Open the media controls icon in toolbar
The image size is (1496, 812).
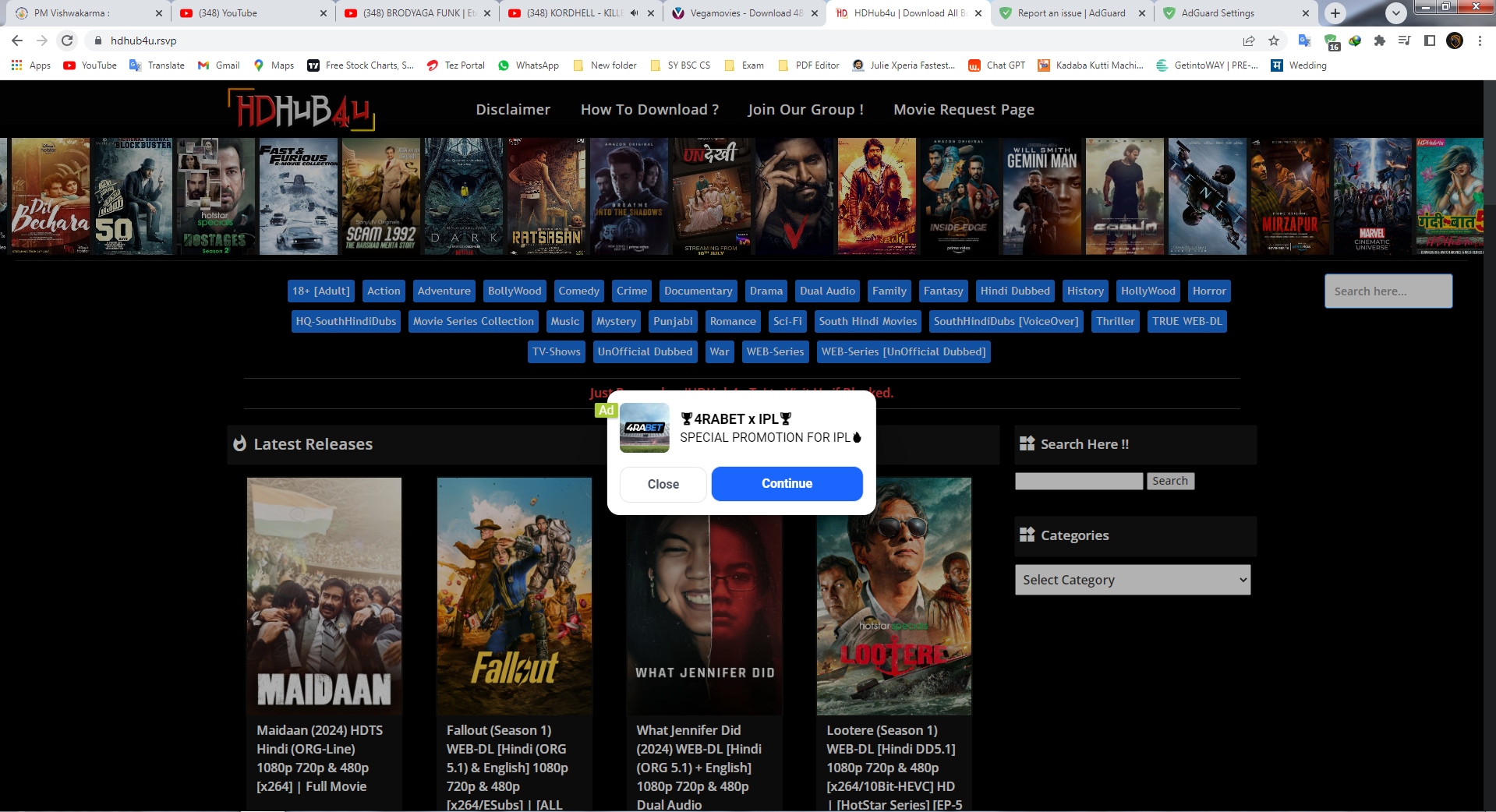click(x=1405, y=41)
